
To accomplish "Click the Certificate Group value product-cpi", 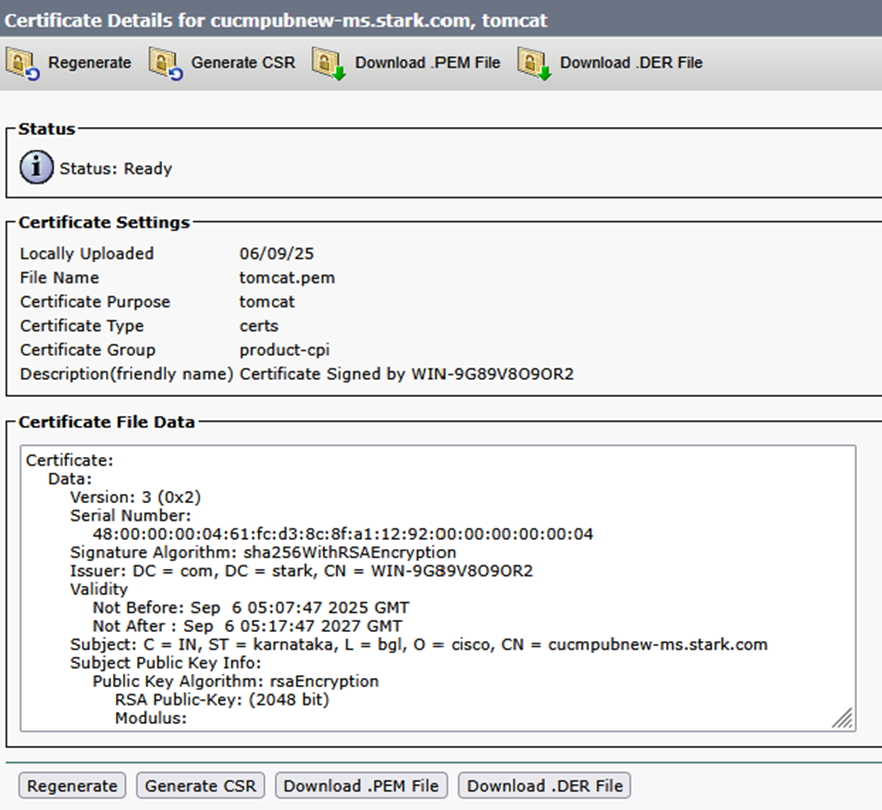I will (285, 350).
